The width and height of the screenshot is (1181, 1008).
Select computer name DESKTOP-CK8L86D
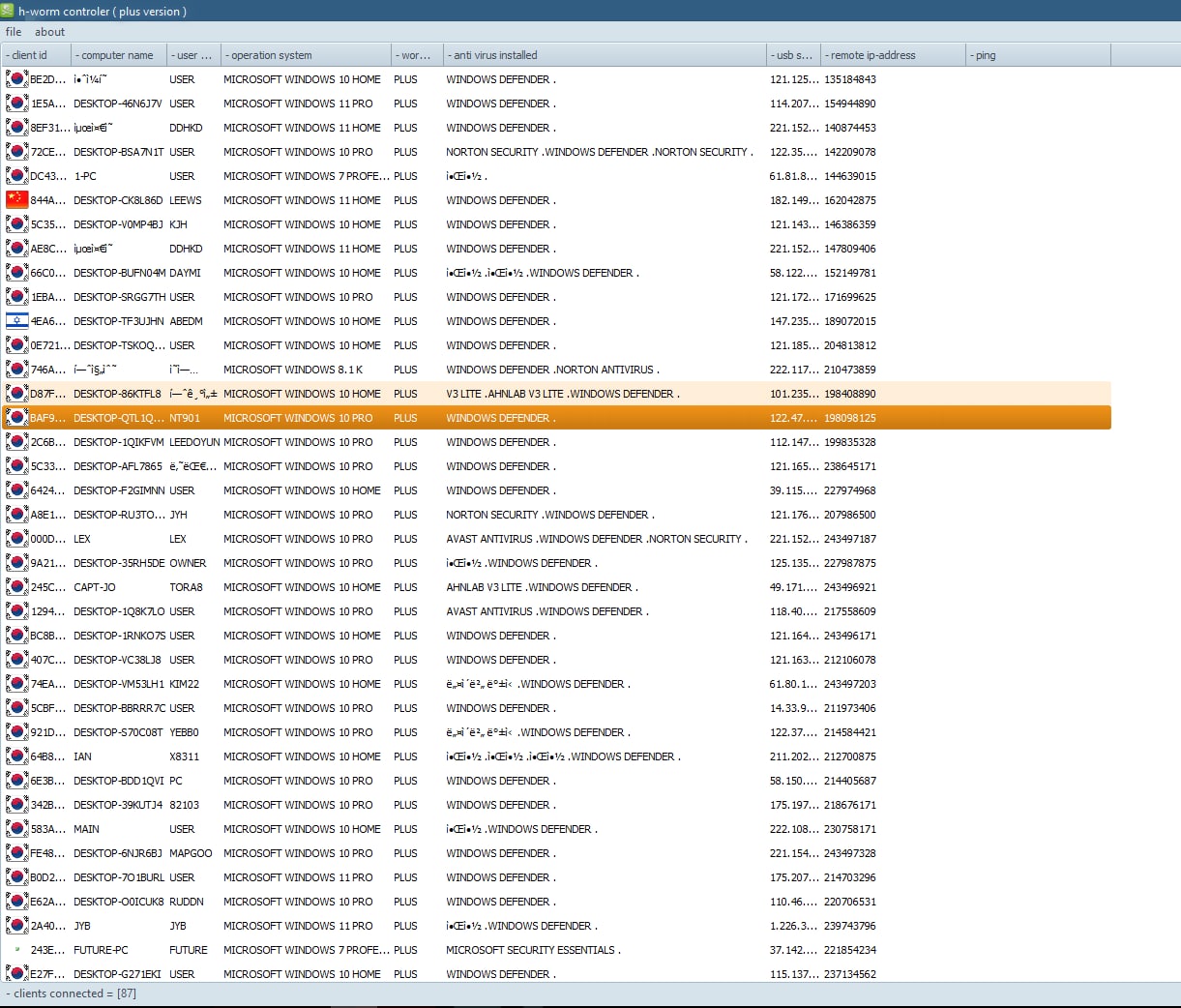tap(118, 200)
